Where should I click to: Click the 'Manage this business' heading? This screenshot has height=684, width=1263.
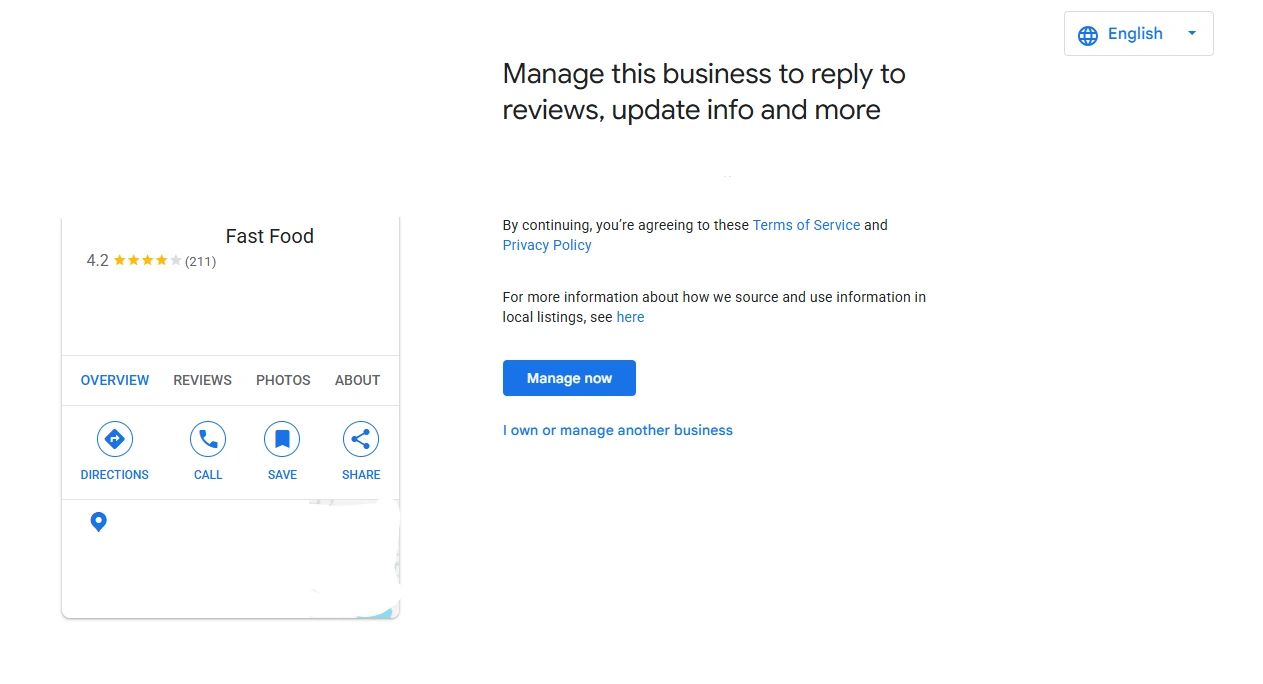click(704, 91)
